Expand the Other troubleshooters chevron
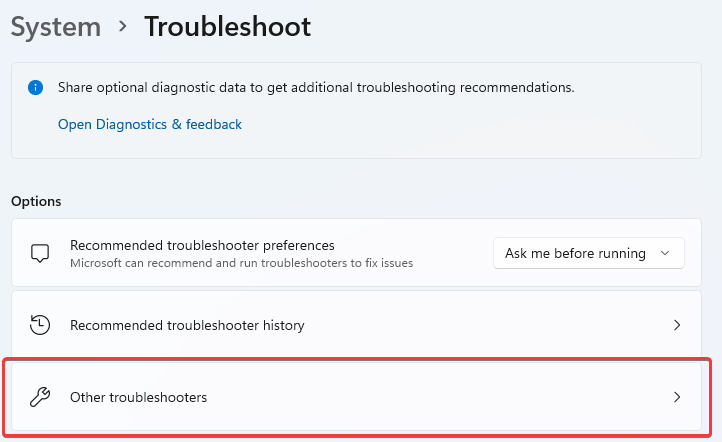Image resolution: width=722 pixels, height=442 pixels. click(x=677, y=397)
